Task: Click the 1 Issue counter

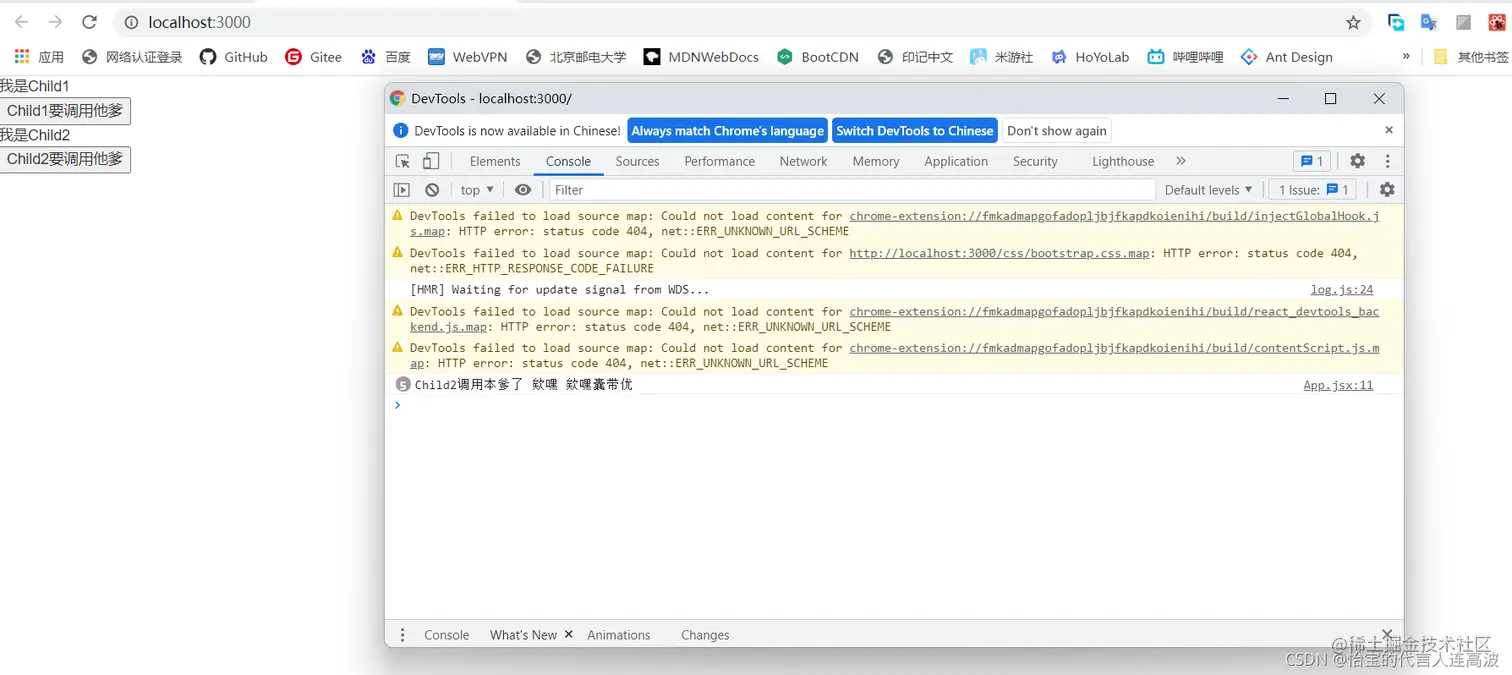Action: pos(1314,190)
